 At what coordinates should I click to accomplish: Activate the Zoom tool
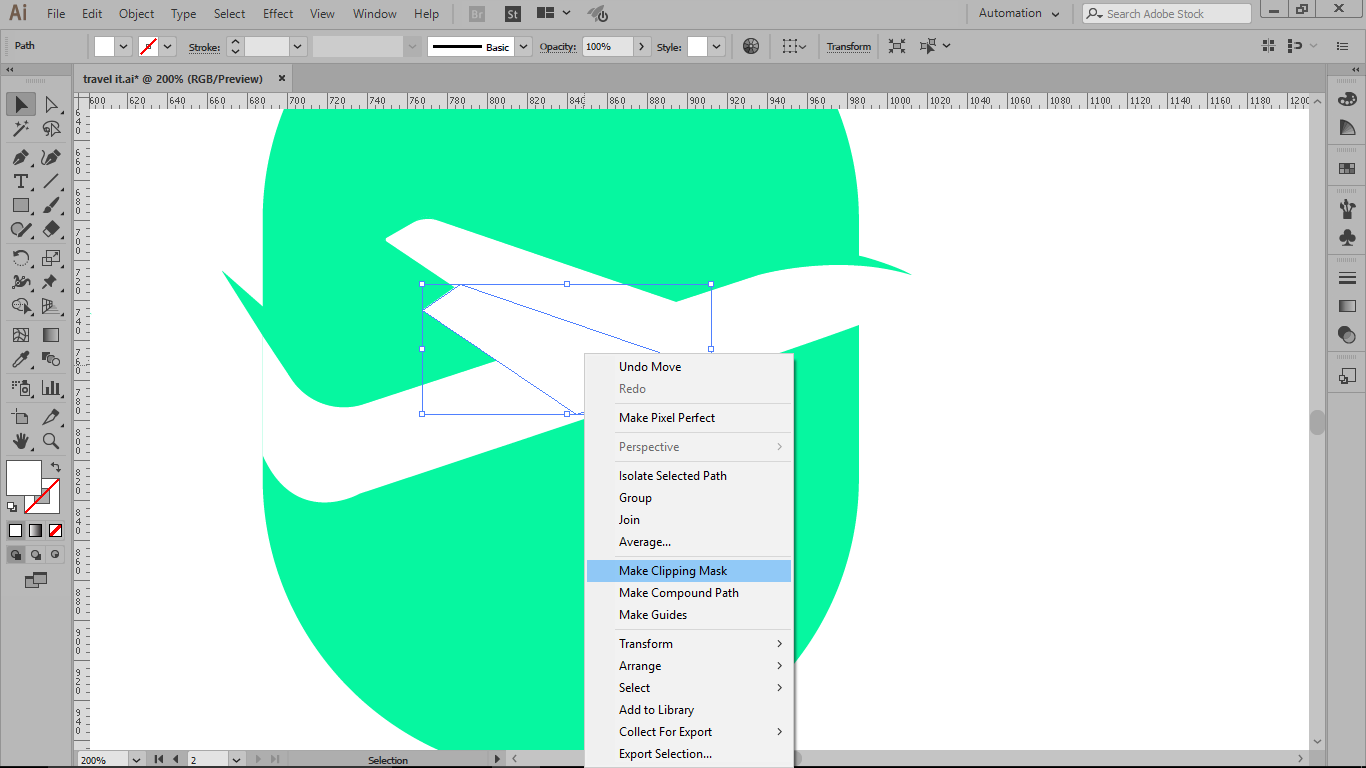50,441
